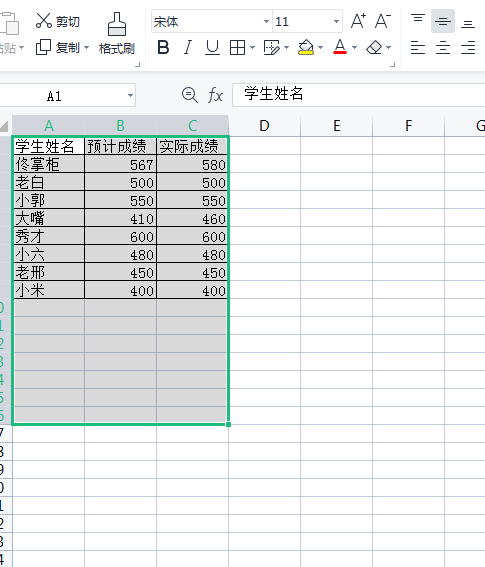
Task: Open the Name Box dropdown arrow
Action: pos(130,95)
